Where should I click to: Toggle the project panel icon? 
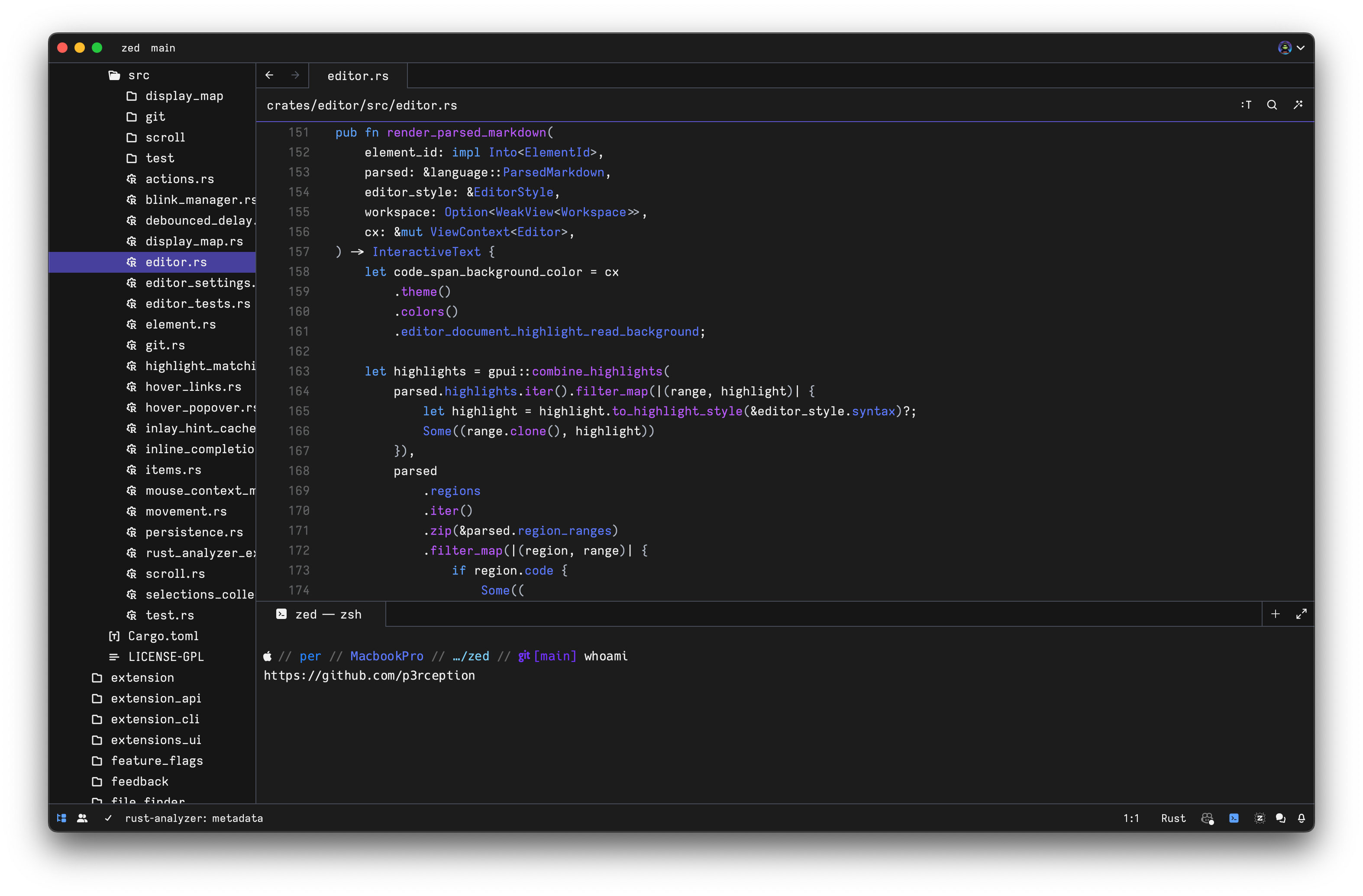62,818
